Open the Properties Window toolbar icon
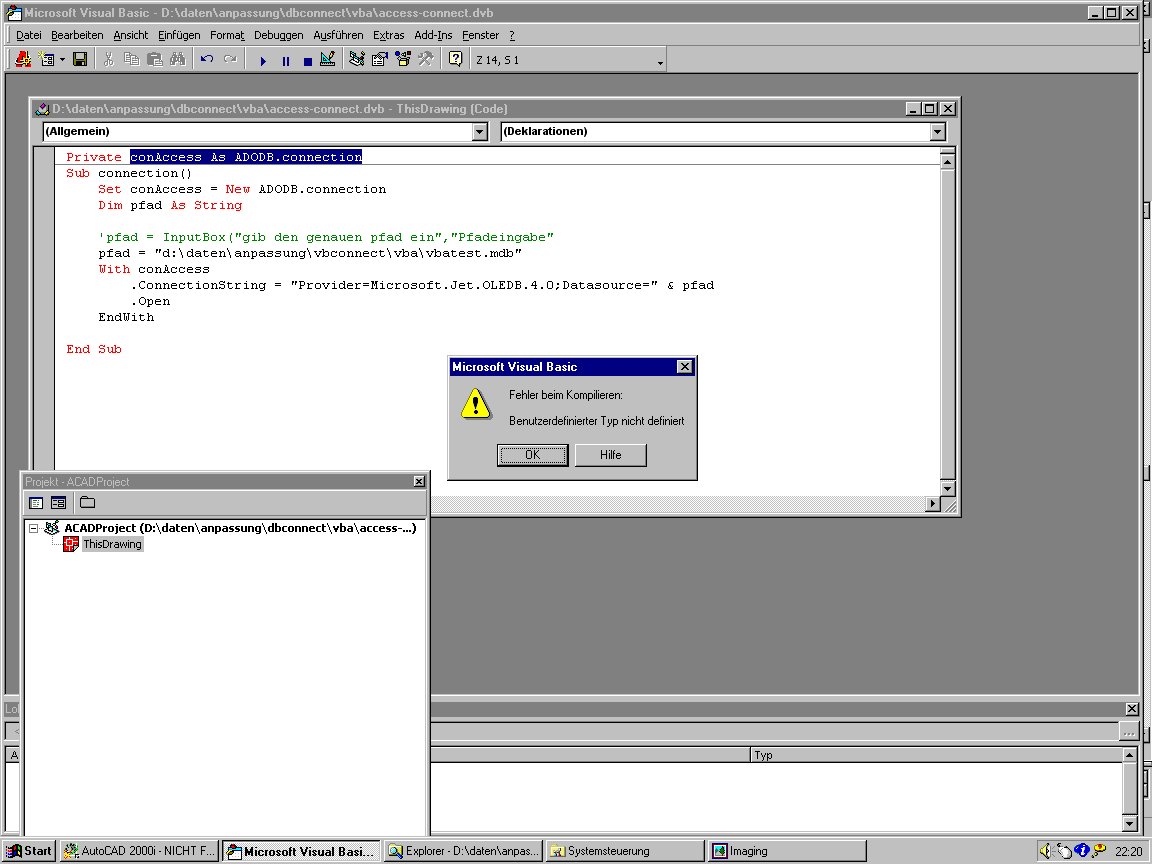Viewport: 1152px width, 864px height. click(380, 60)
